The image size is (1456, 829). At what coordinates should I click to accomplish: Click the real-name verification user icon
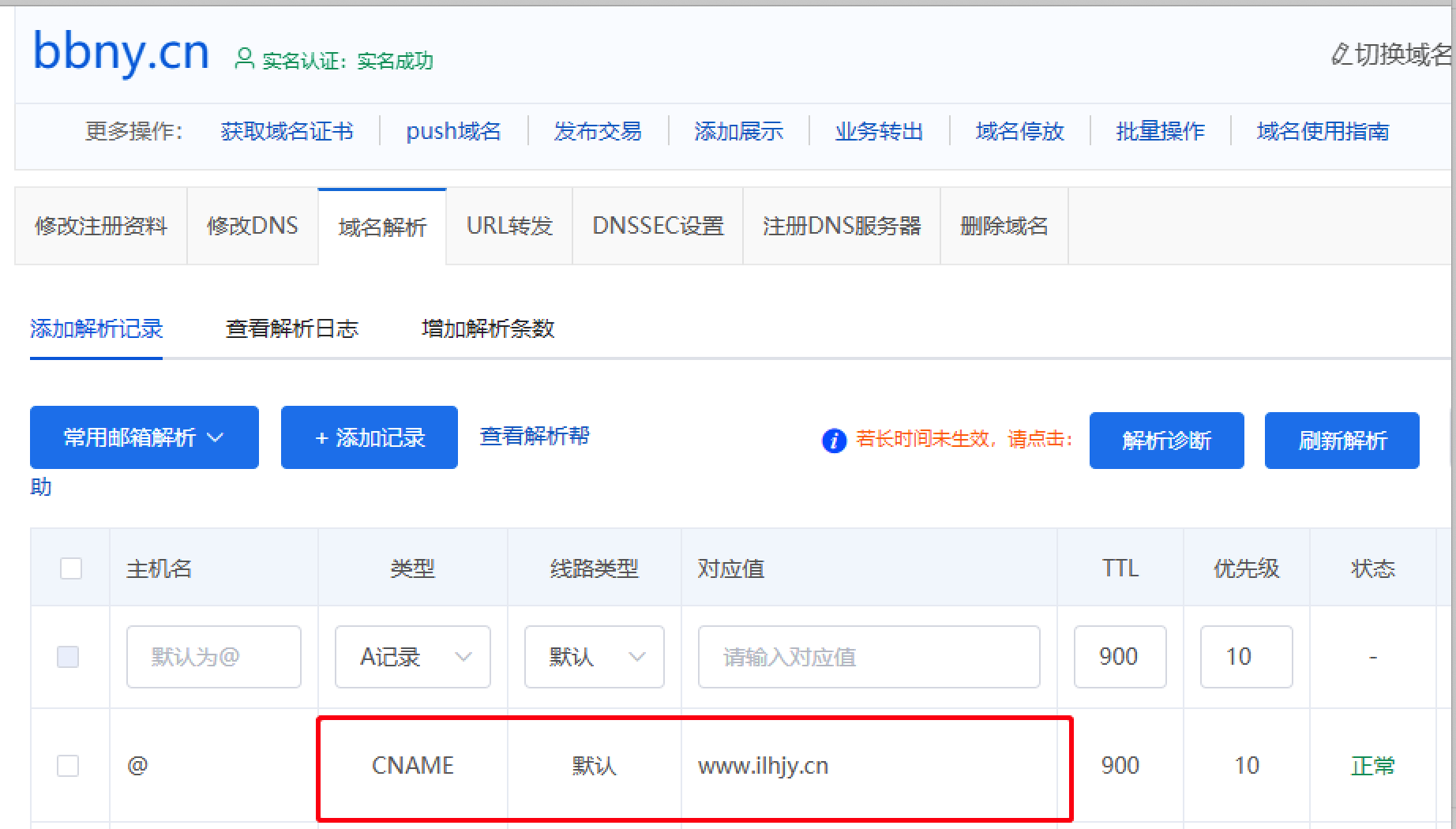[x=245, y=58]
